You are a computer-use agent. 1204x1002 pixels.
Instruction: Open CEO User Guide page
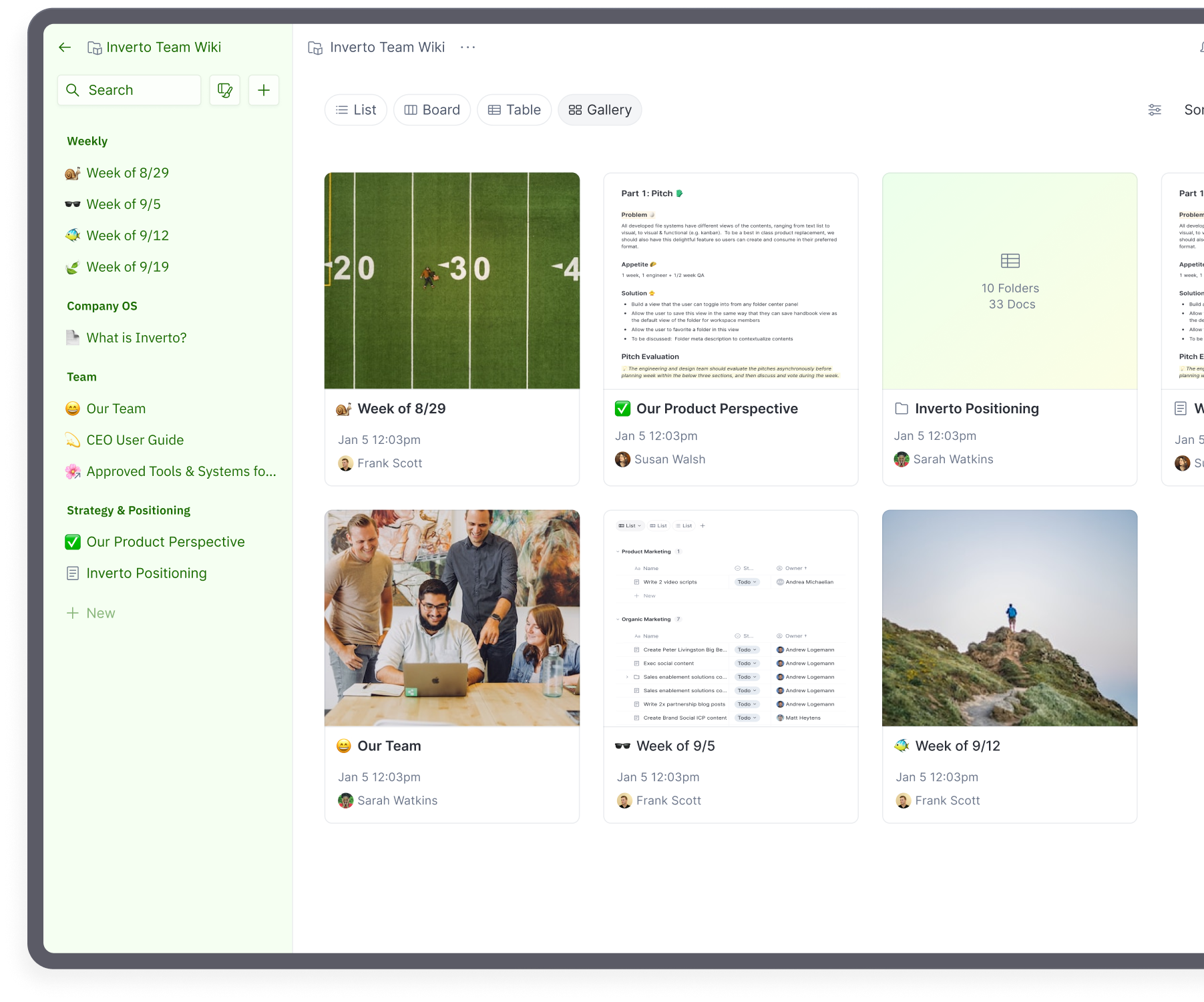tap(135, 440)
